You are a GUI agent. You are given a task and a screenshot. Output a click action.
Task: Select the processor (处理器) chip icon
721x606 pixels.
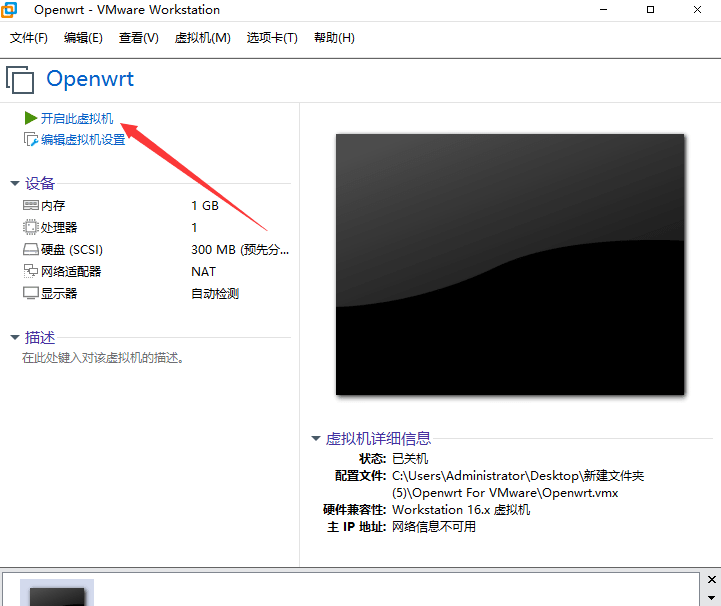pyautogui.click(x=31, y=227)
